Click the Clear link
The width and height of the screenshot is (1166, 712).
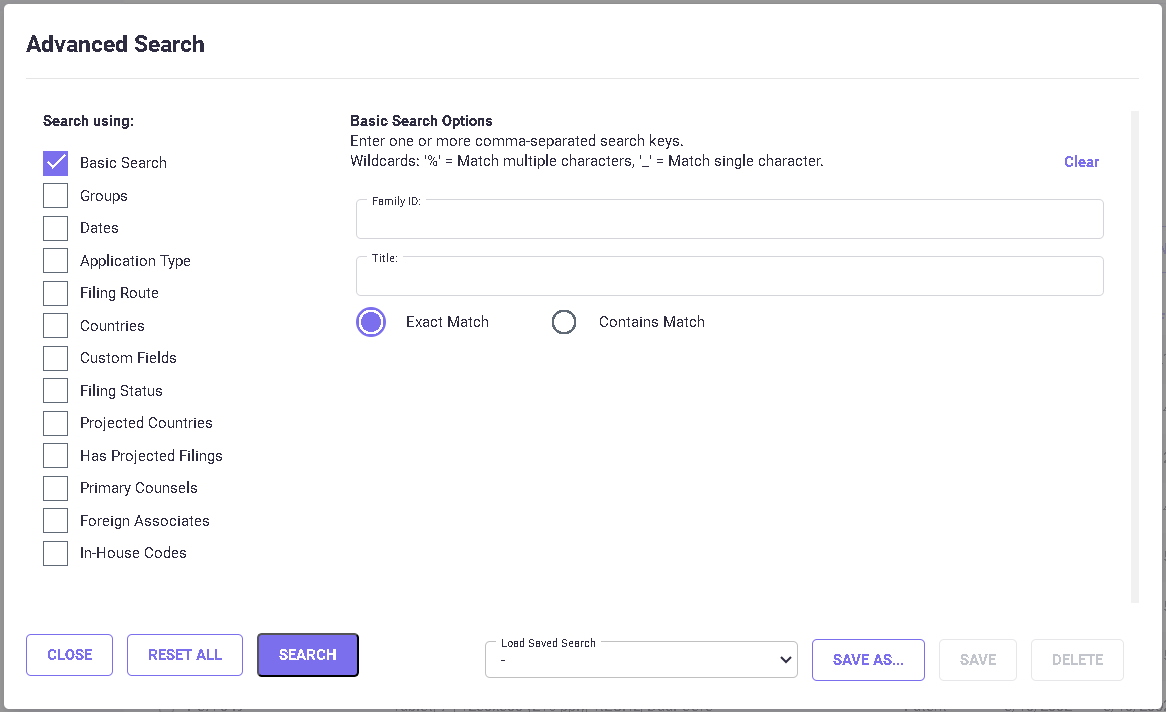coord(1081,162)
